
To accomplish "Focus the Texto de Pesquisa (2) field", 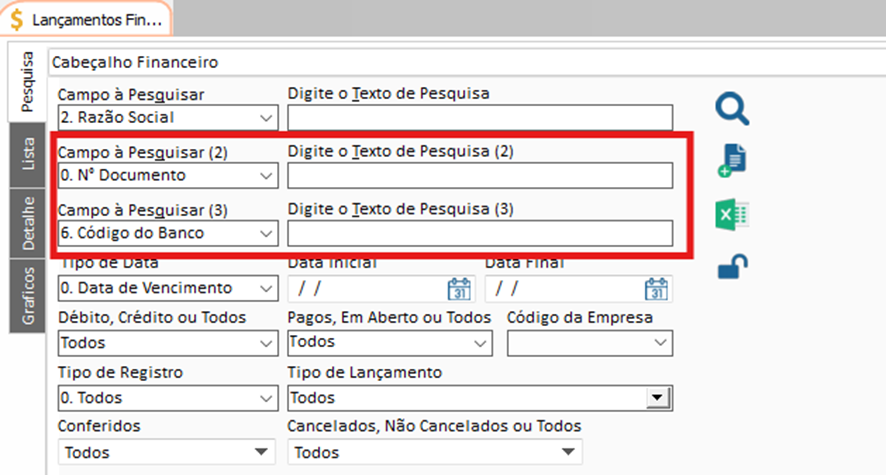I will tap(480, 176).
